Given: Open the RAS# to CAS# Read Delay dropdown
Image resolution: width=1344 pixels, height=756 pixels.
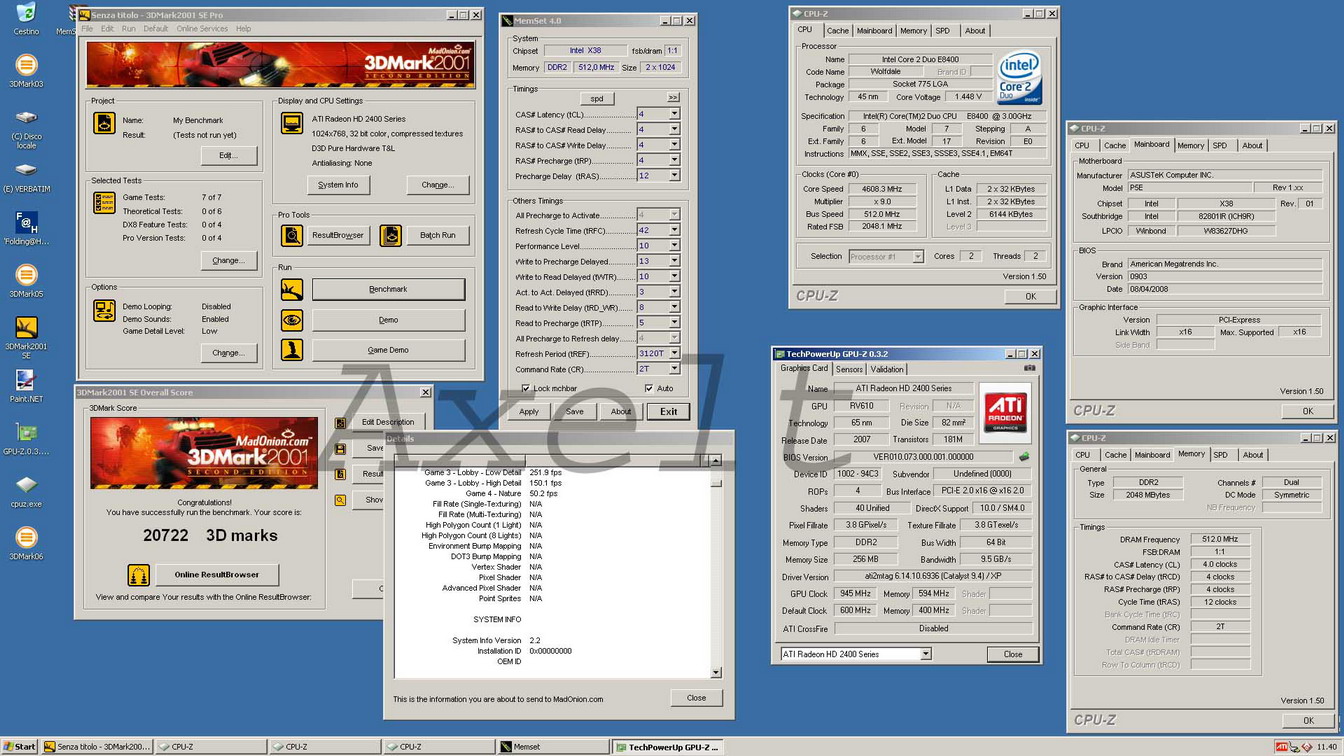Looking at the screenshot, I should (674, 129).
